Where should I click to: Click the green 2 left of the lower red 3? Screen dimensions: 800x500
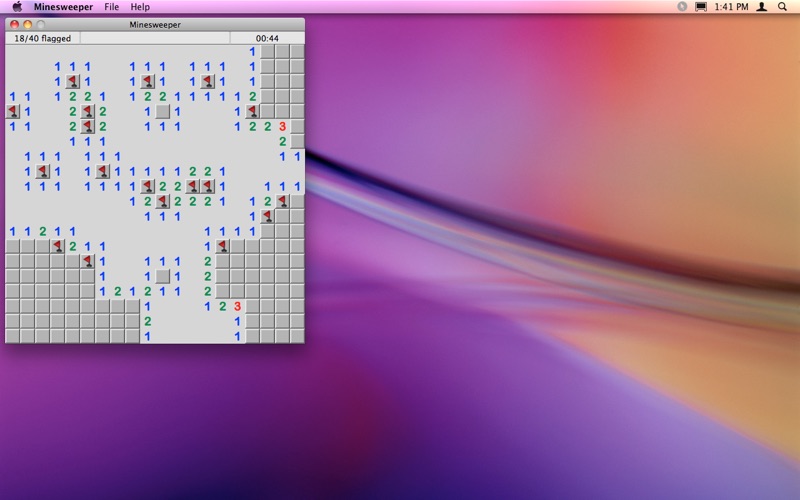[222, 306]
